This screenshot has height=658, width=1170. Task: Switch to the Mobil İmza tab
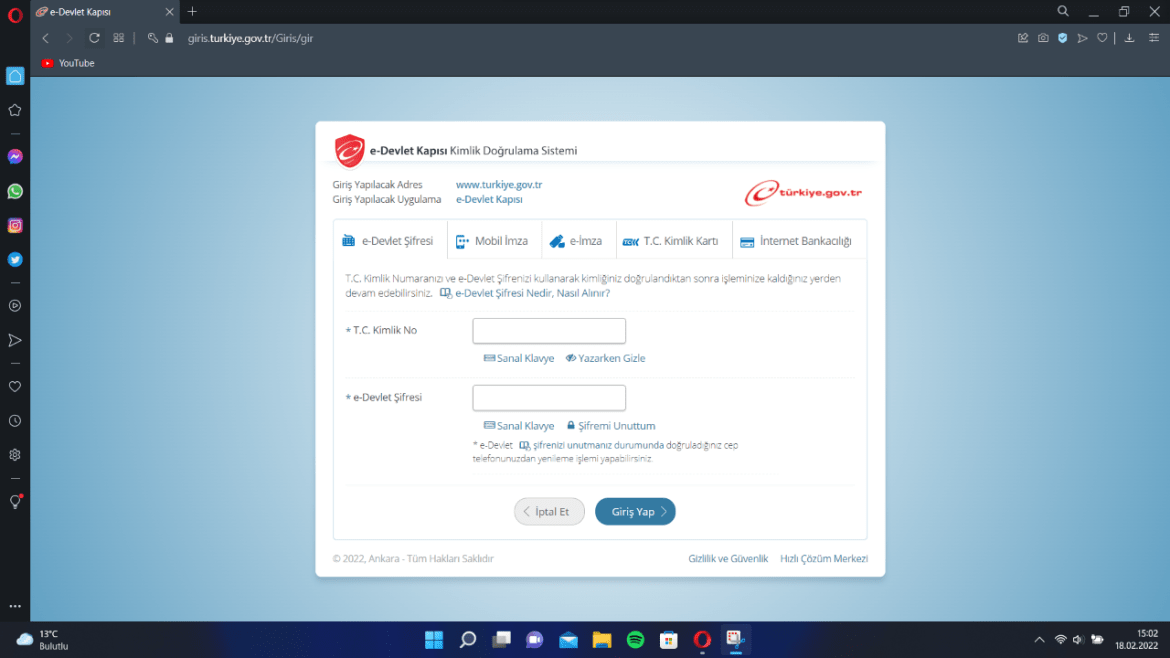492,241
